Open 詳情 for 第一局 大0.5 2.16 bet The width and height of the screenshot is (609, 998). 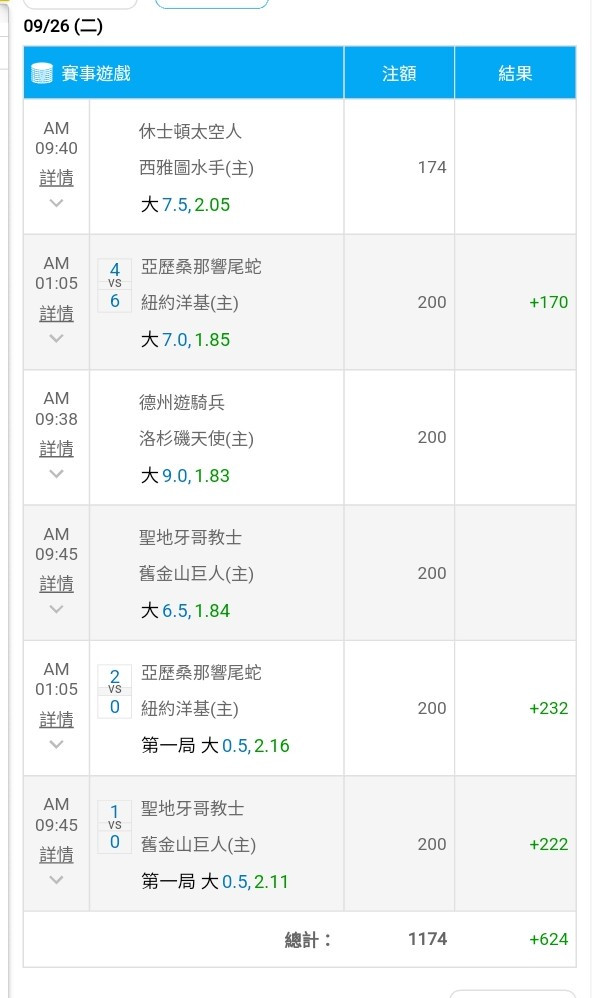click(x=56, y=720)
